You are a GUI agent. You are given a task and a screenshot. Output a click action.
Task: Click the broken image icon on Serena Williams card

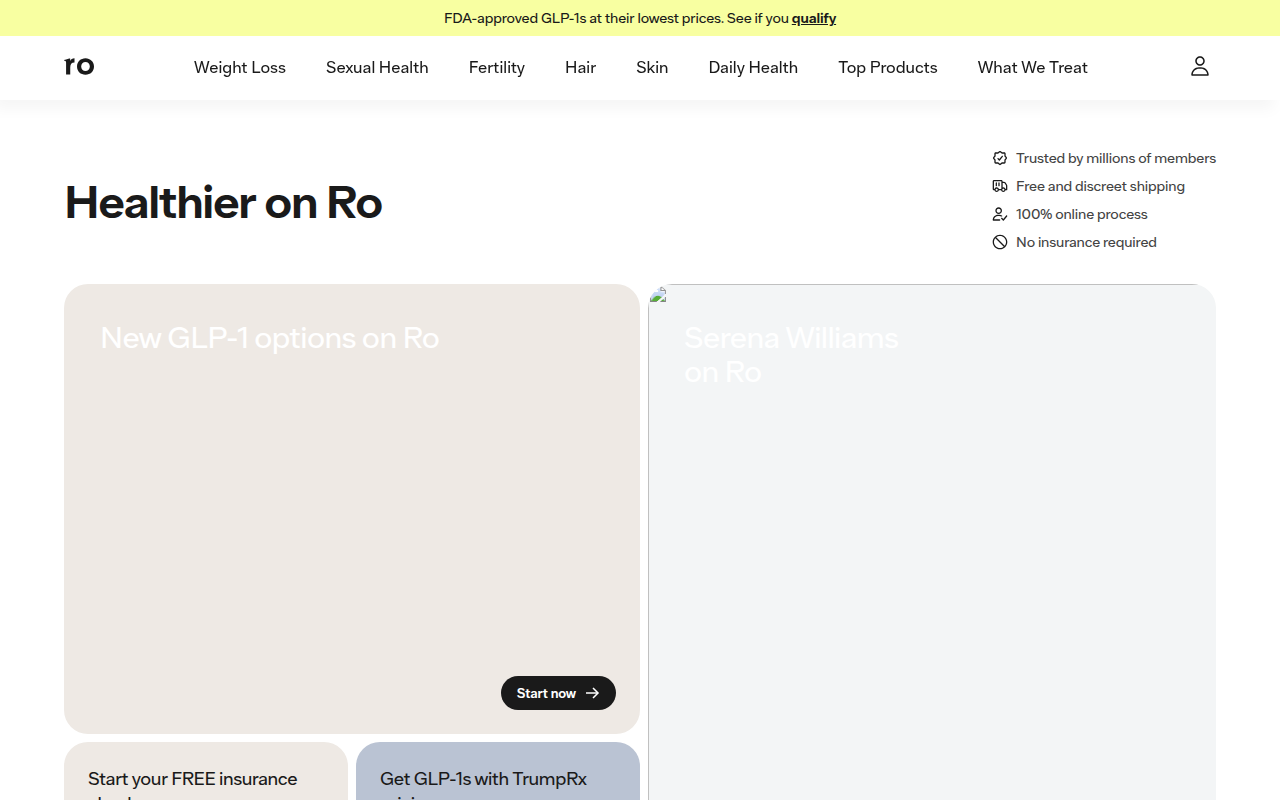[x=658, y=294]
